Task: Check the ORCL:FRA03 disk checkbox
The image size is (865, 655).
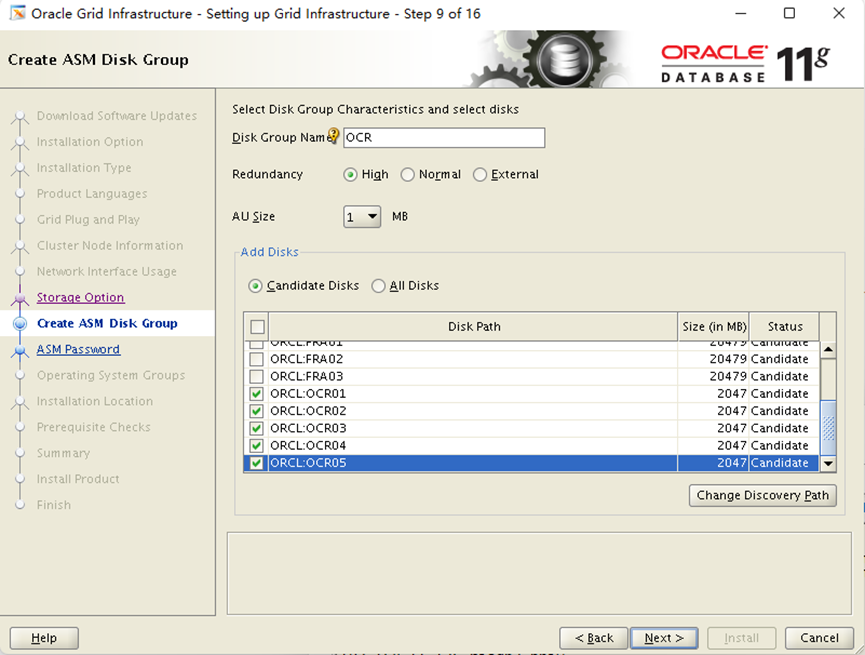Action: click(257, 376)
